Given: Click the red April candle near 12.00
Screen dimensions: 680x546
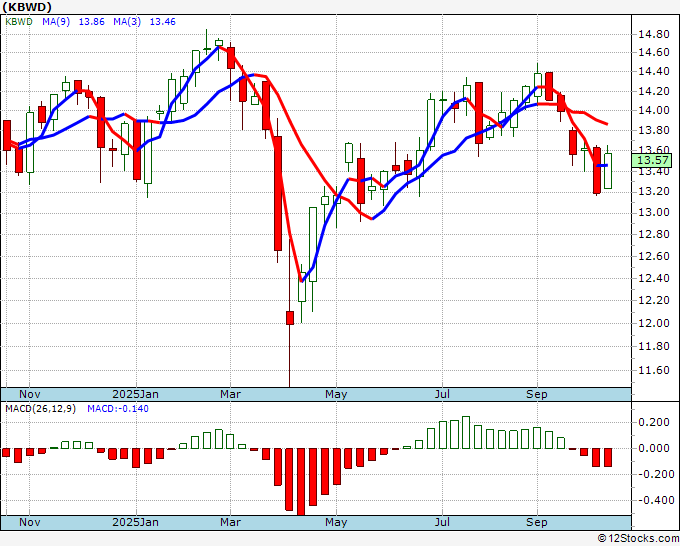Looking at the screenshot, I should [290, 318].
